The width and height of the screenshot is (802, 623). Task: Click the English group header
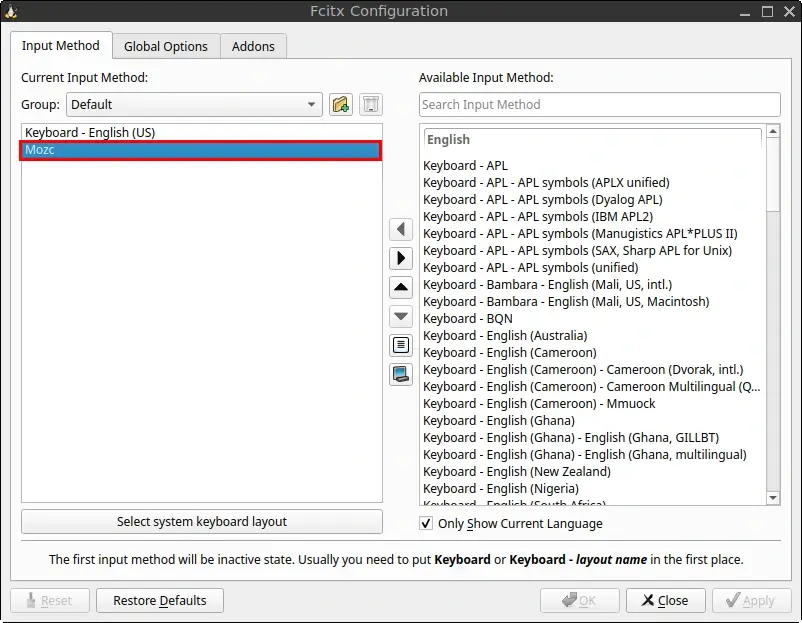(x=592, y=140)
